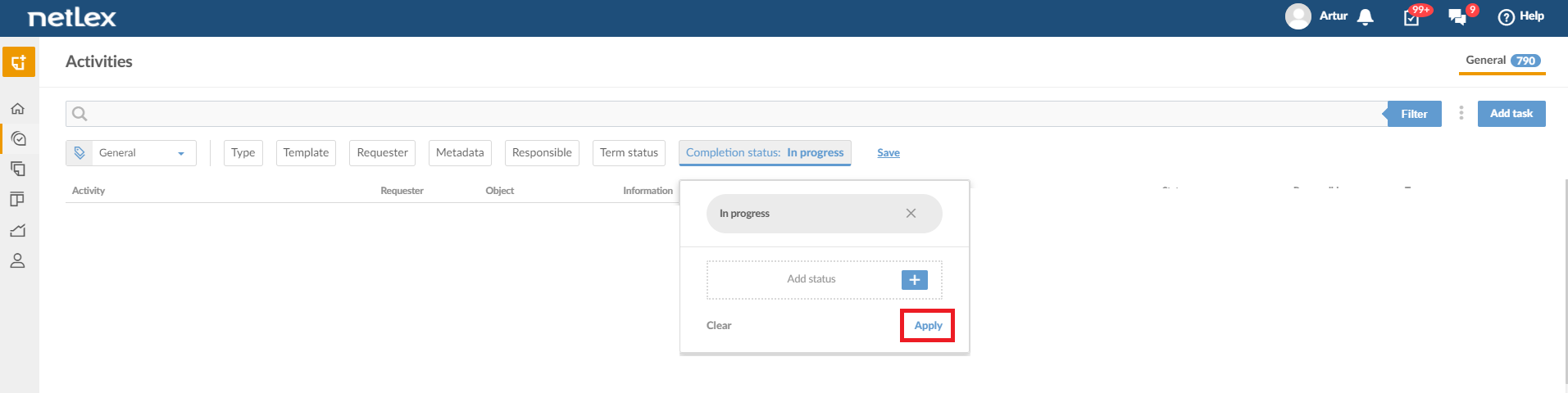
Task: Click the Information column header
Action: point(648,191)
